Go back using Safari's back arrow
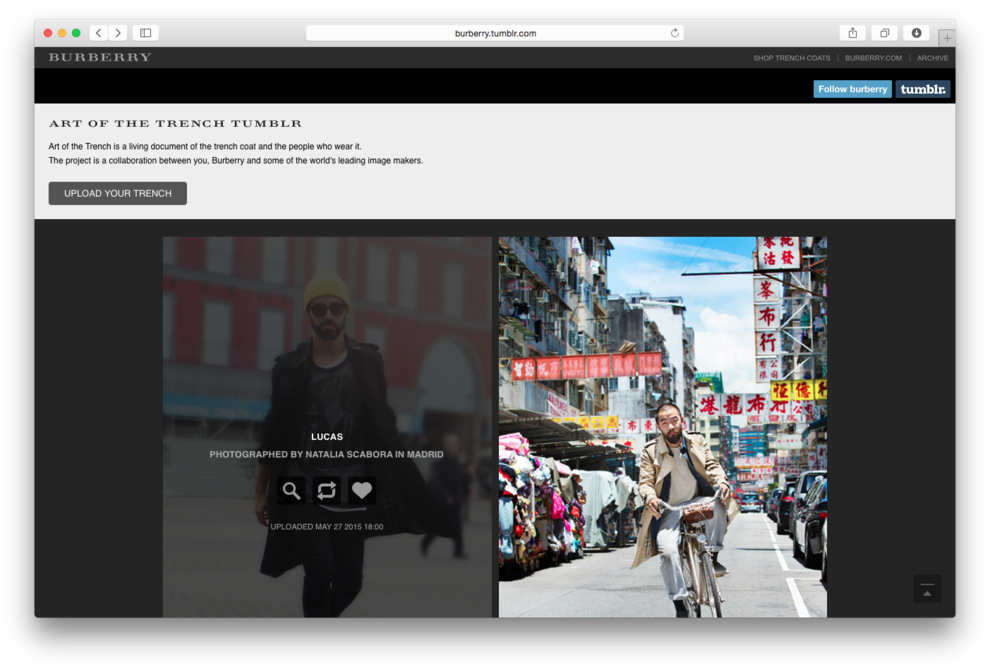This screenshot has height=670, width=989. tap(99, 33)
